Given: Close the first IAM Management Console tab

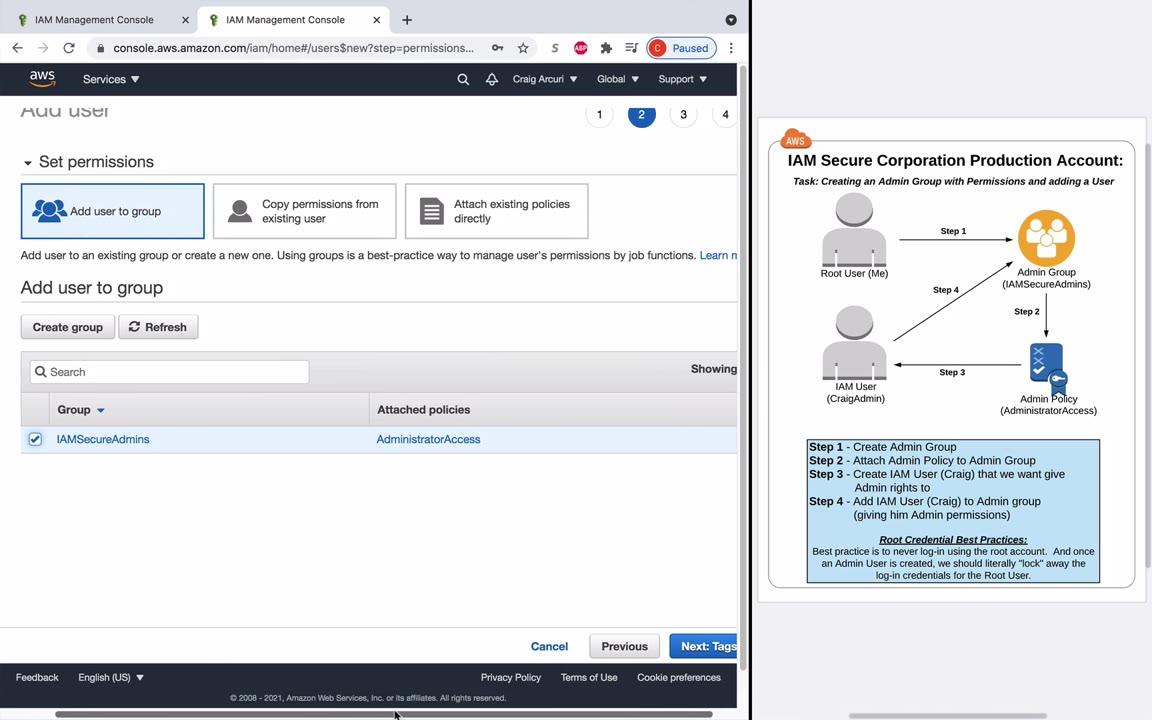Looking at the screenshot, I should coord(185,20).
